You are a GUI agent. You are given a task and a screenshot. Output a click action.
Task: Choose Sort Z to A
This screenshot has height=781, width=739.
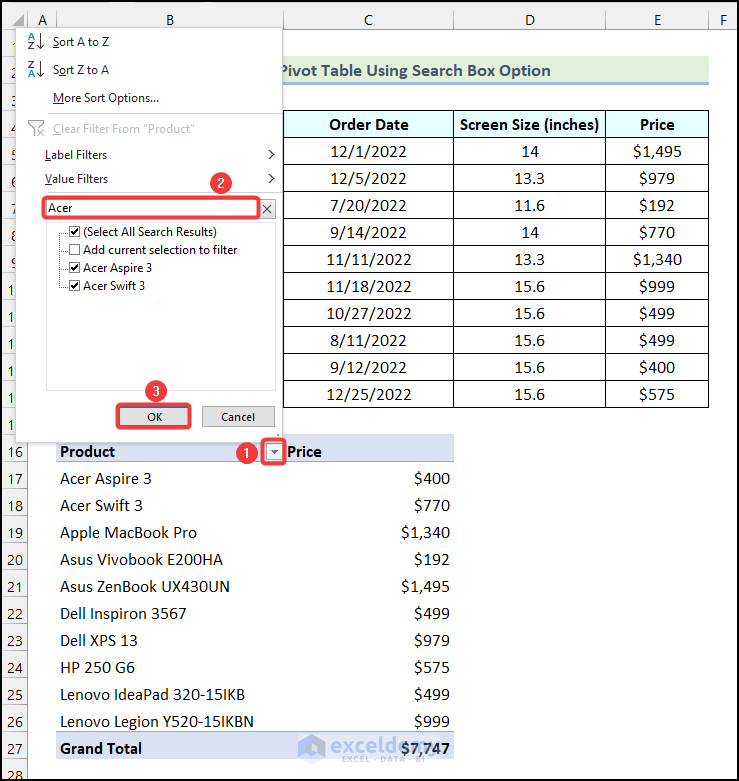(x=81, y=70)
